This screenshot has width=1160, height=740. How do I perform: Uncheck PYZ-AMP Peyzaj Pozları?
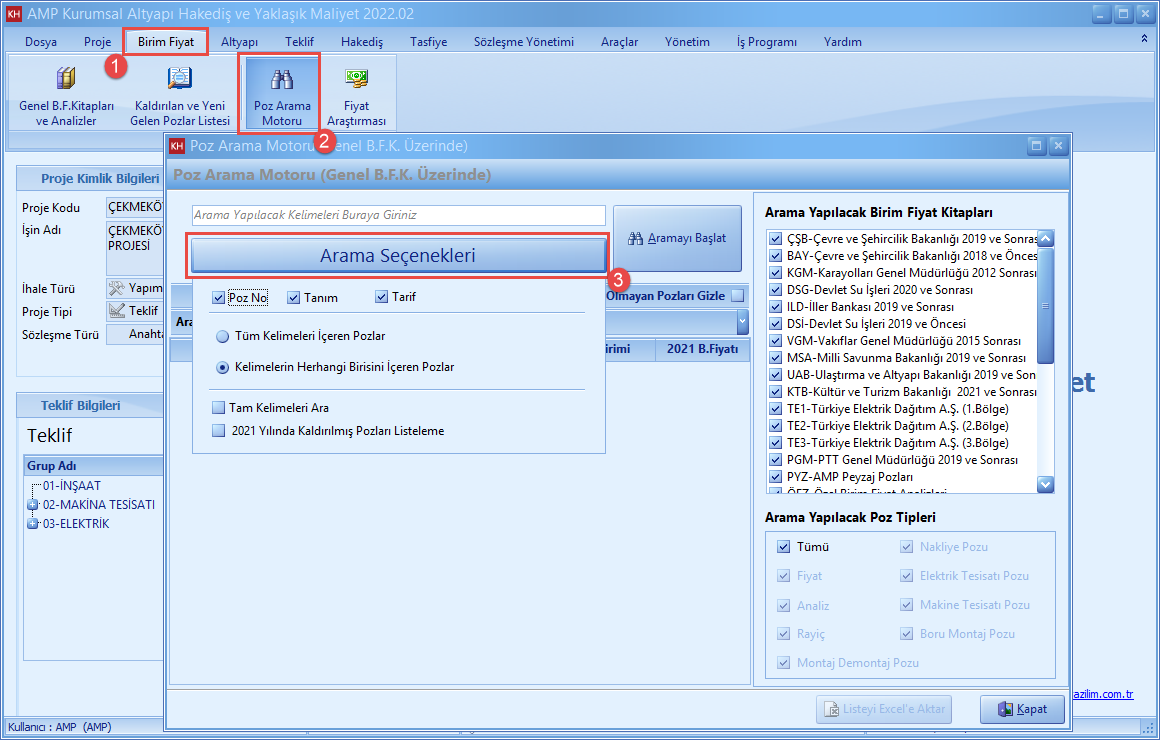pyautogui.click(x=775, y=477)
